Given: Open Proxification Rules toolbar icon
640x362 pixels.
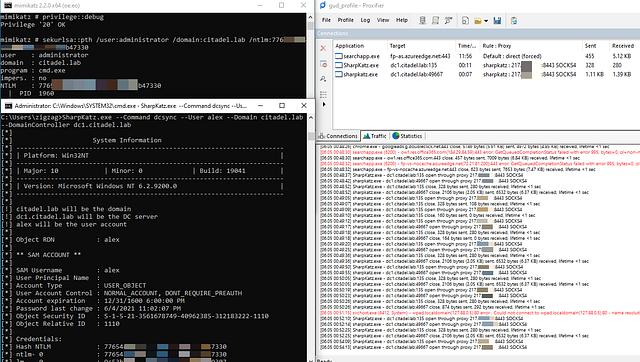Looking at the screenshot, I should coord(436,20).
